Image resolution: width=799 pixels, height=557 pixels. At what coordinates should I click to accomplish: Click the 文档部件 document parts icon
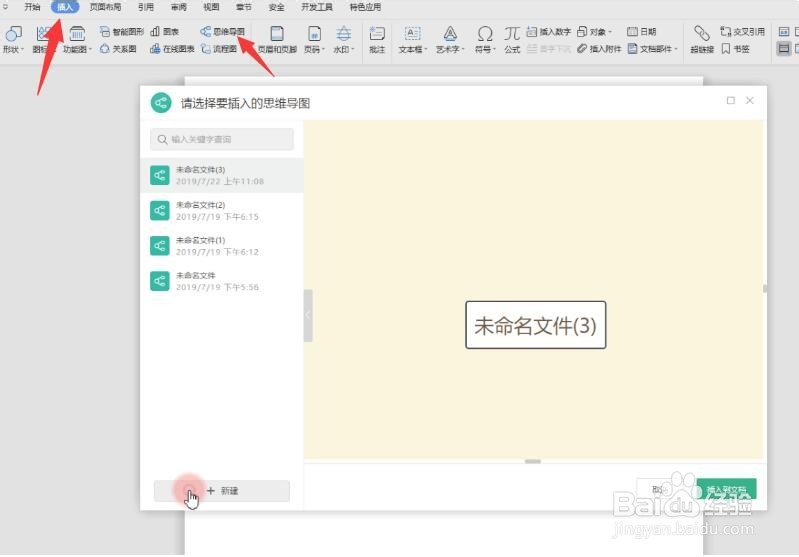coord(633,49)
